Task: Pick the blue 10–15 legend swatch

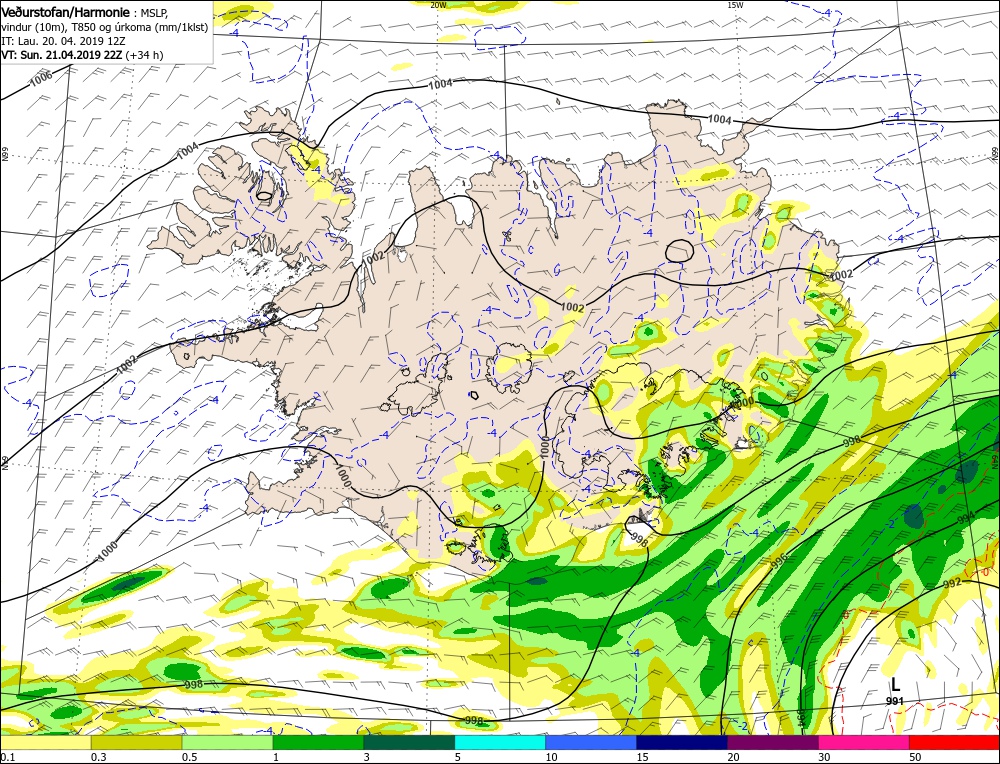Action: pos(591,742)
